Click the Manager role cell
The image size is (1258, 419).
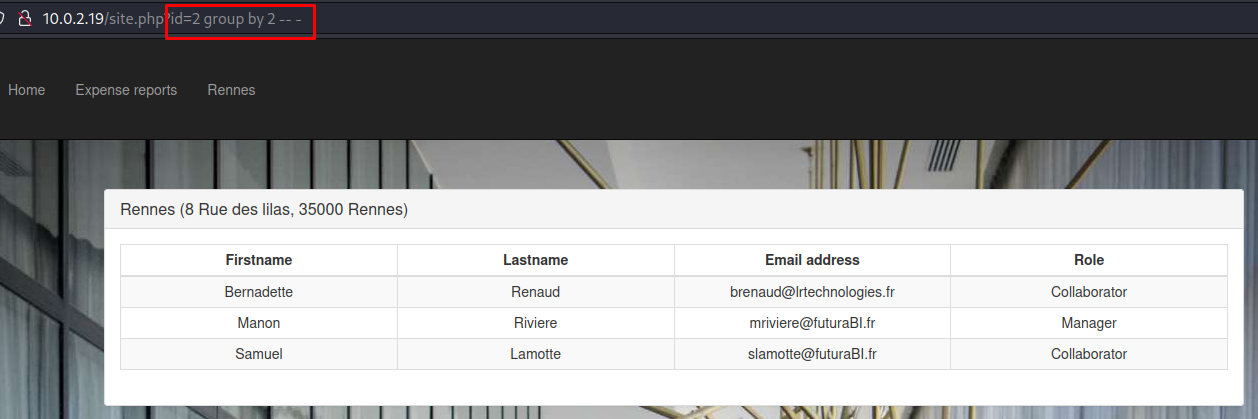tap(1089, 323)
